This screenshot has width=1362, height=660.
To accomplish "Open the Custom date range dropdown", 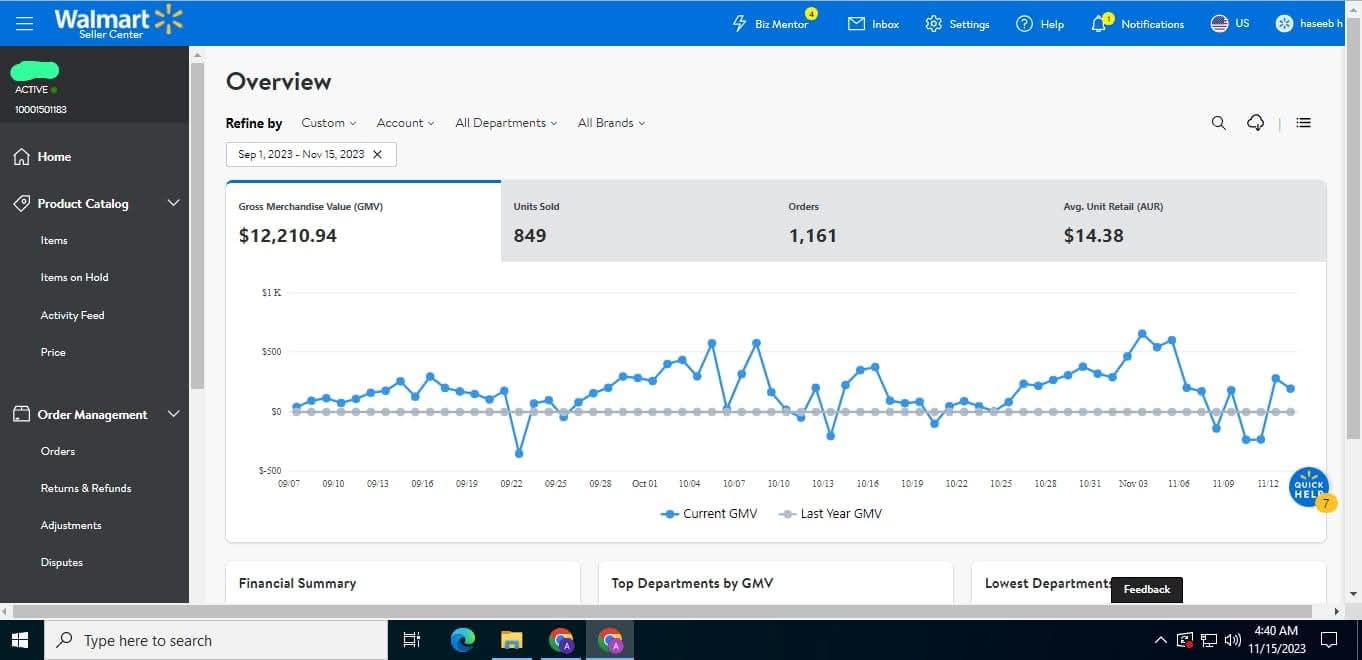I will 329,123.
